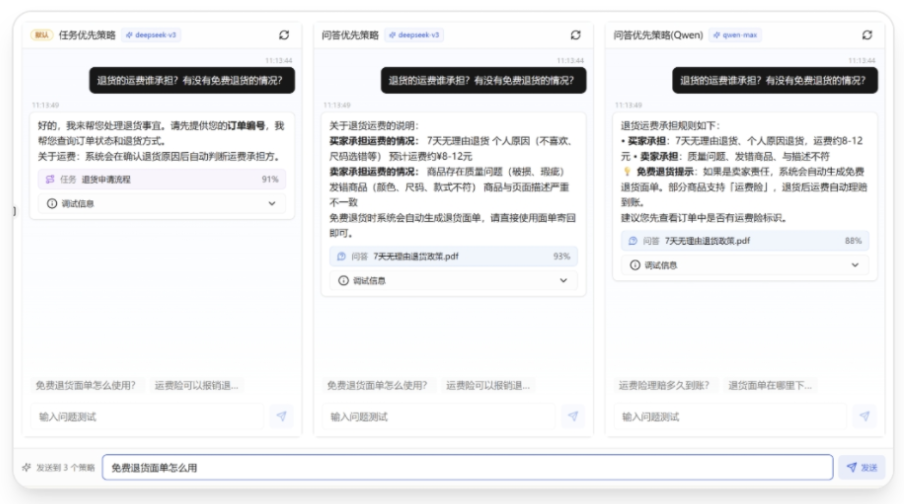Open 退货申请流程 task reference row
The width and height of the screenshot is (904, 504).
pos(161,179)
